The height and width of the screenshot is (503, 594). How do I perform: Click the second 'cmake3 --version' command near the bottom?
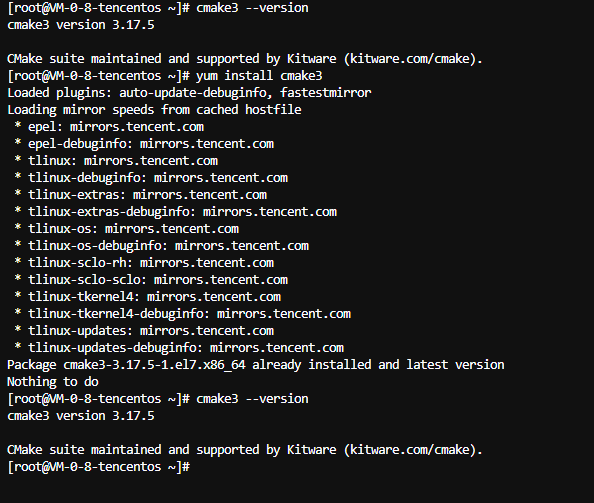coord(252,399)
